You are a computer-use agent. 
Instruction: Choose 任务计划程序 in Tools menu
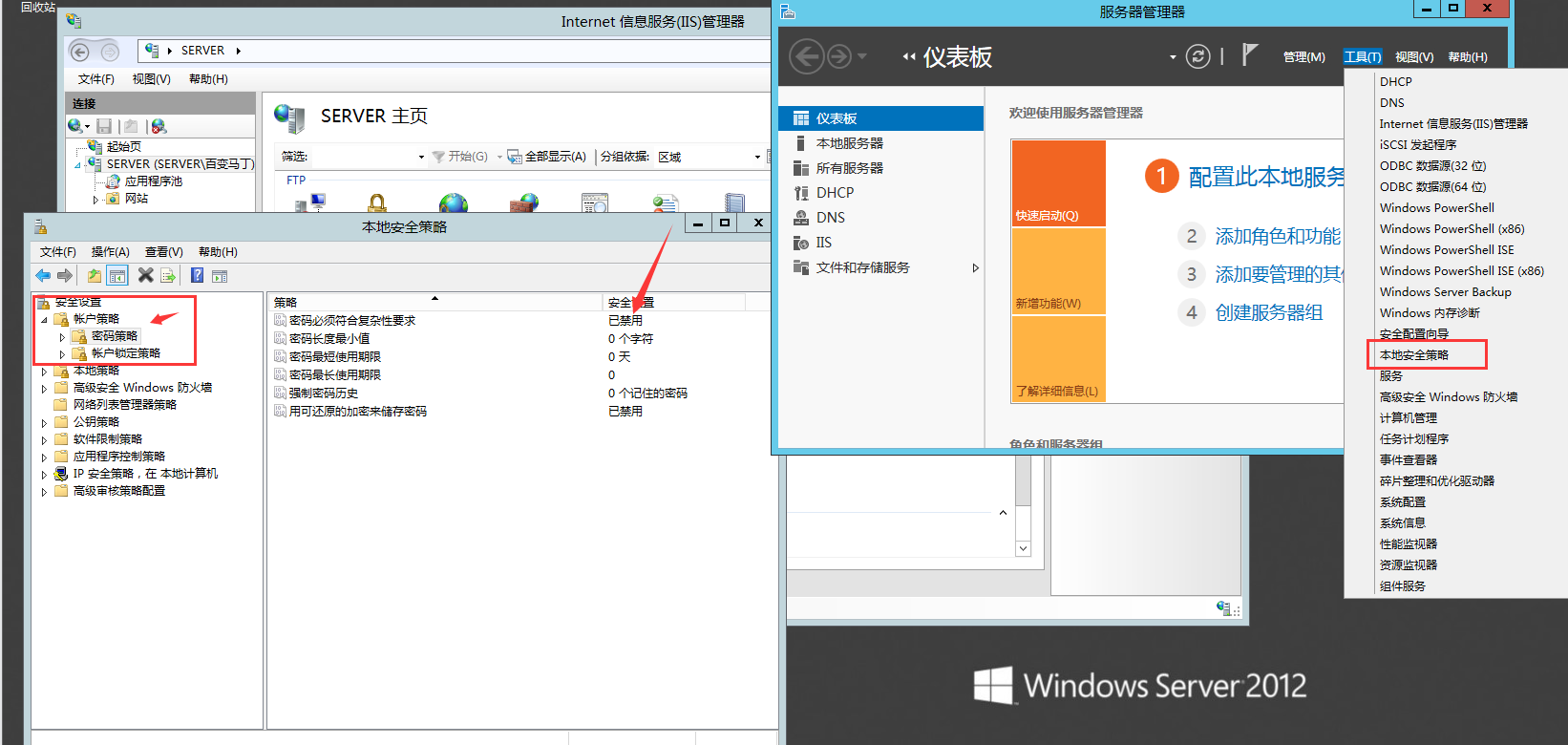[1414, 438]
